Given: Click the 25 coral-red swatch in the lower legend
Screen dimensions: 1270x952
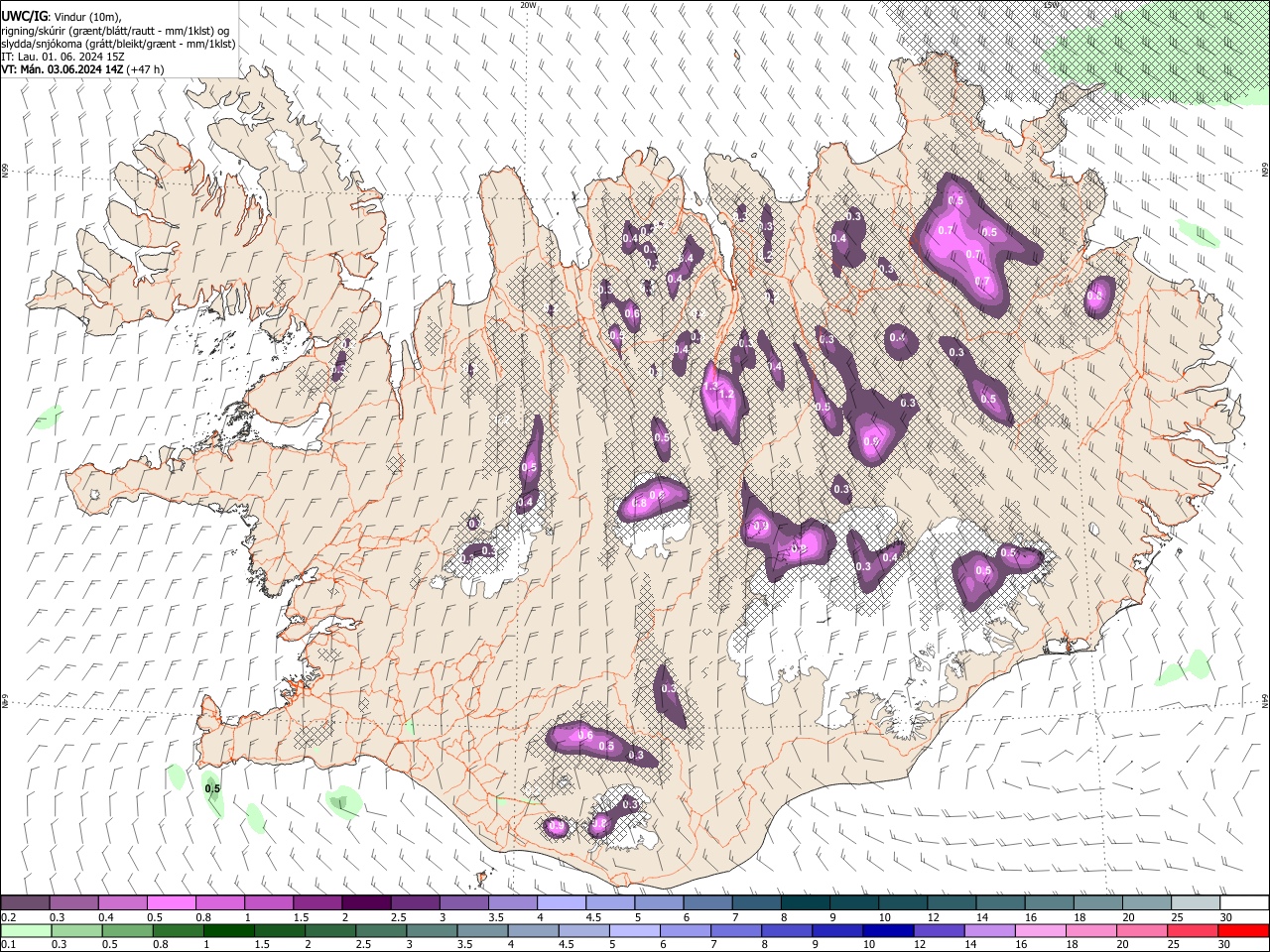Looking at the screenshot, I should (1193, 930).
